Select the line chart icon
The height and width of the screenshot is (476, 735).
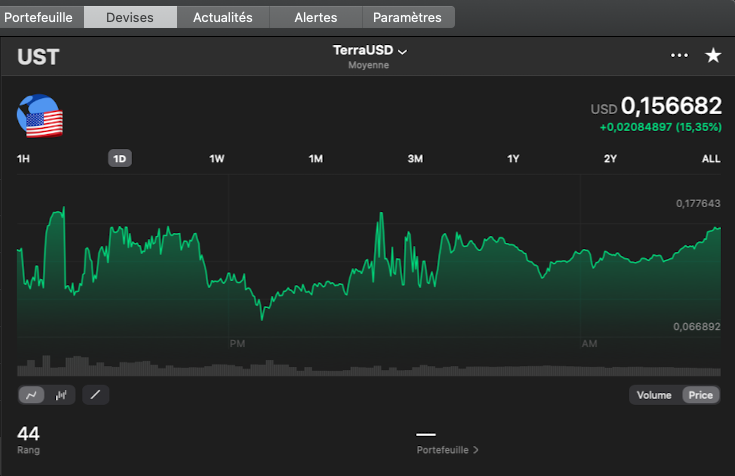click(x=31, y=395)
